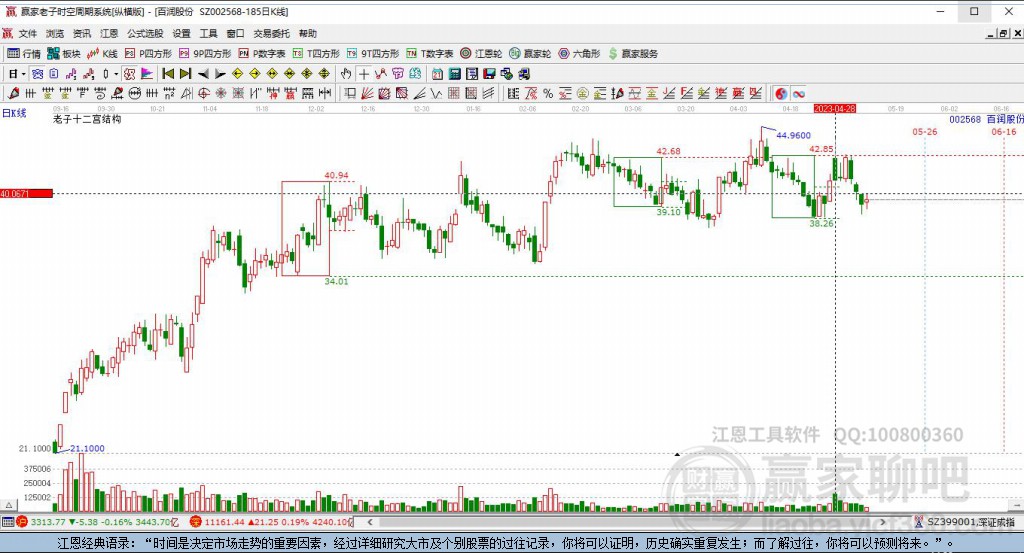Screen dimensions: 1024x553
Task: Expand the candlestick type dropdown arrow
Action: pos(116,74)
